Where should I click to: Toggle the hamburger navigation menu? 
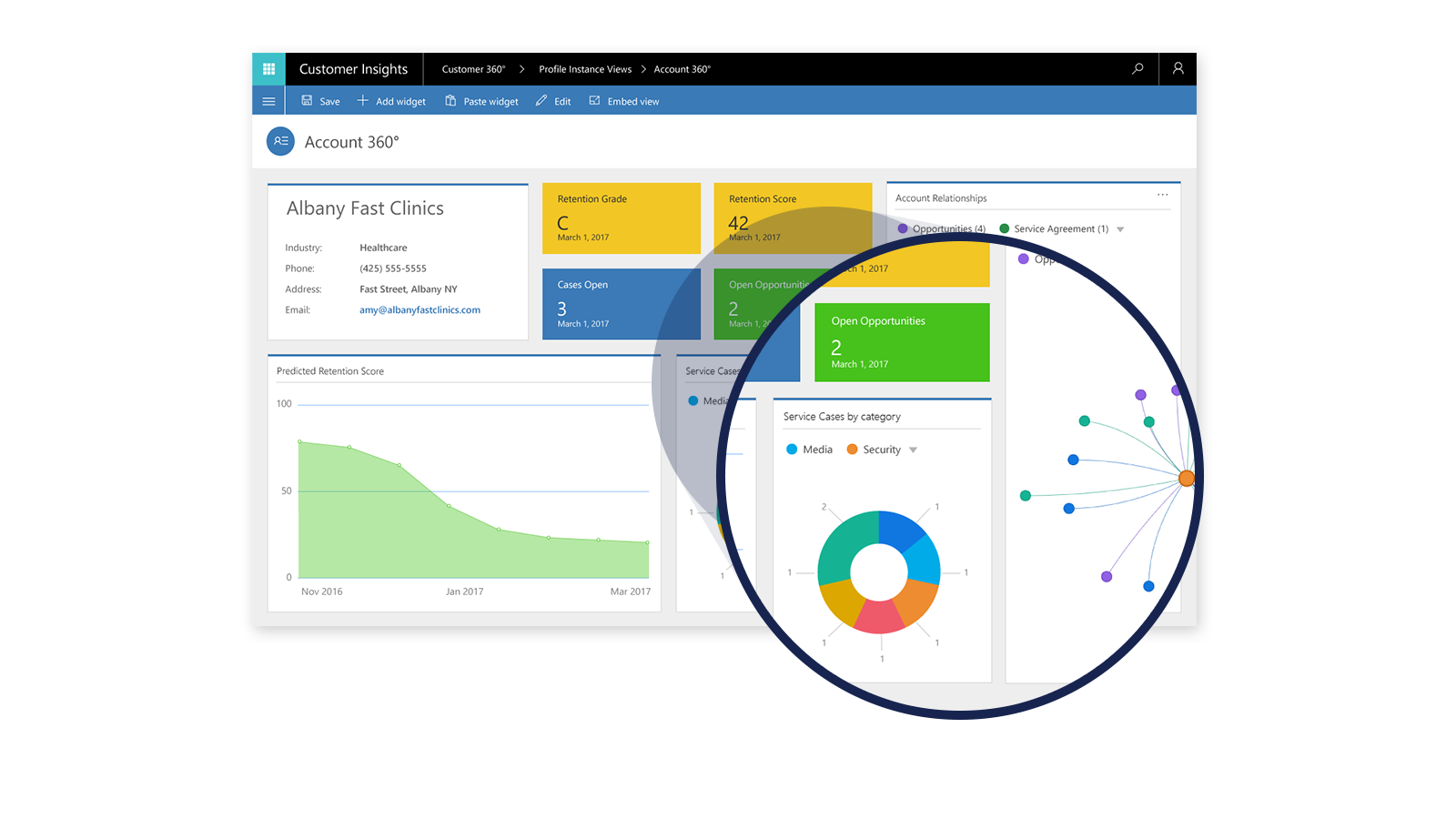click(x=268, y=101)
